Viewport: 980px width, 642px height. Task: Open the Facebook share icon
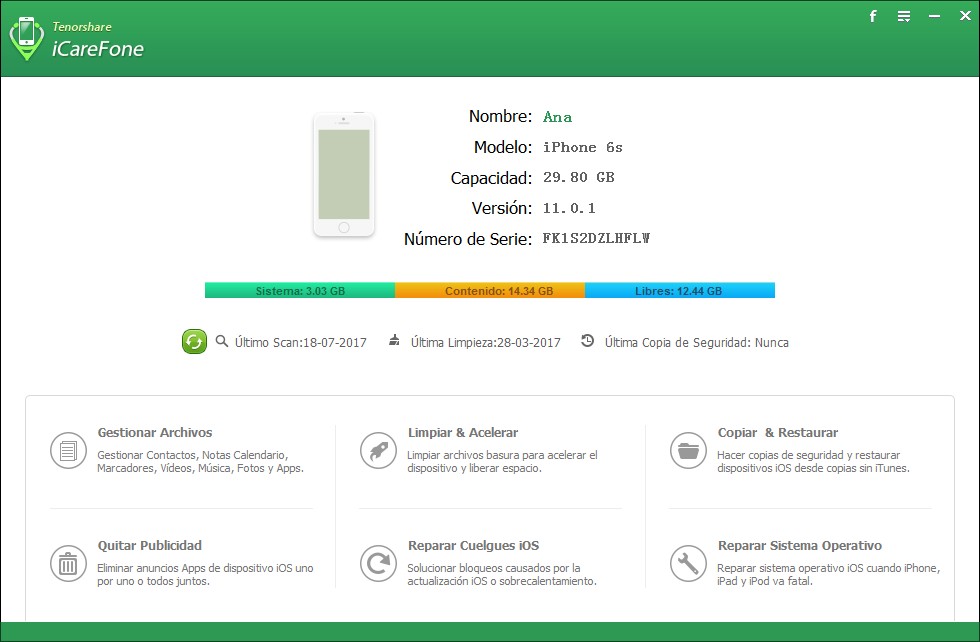pyautogui.click(x=873, y=16)
